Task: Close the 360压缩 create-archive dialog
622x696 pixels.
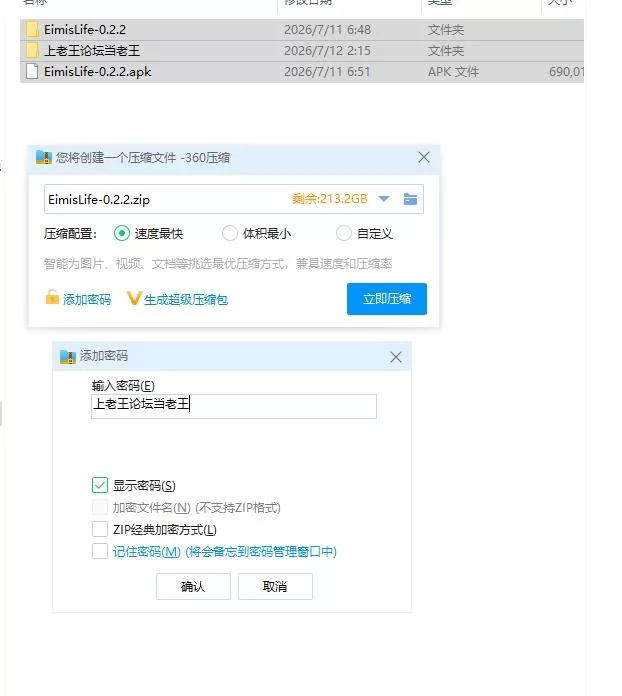Action: pos(424,157)
